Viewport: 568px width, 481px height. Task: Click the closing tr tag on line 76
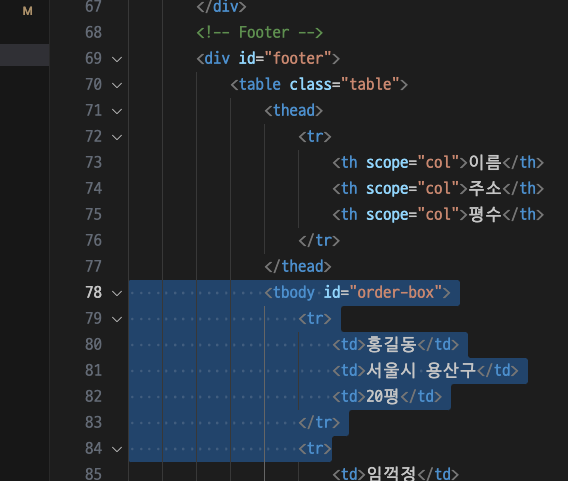coord(319,240)
